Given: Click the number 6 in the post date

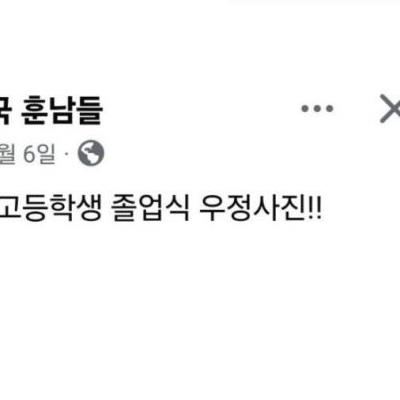Looking at the screenshot, I should 29,154.
